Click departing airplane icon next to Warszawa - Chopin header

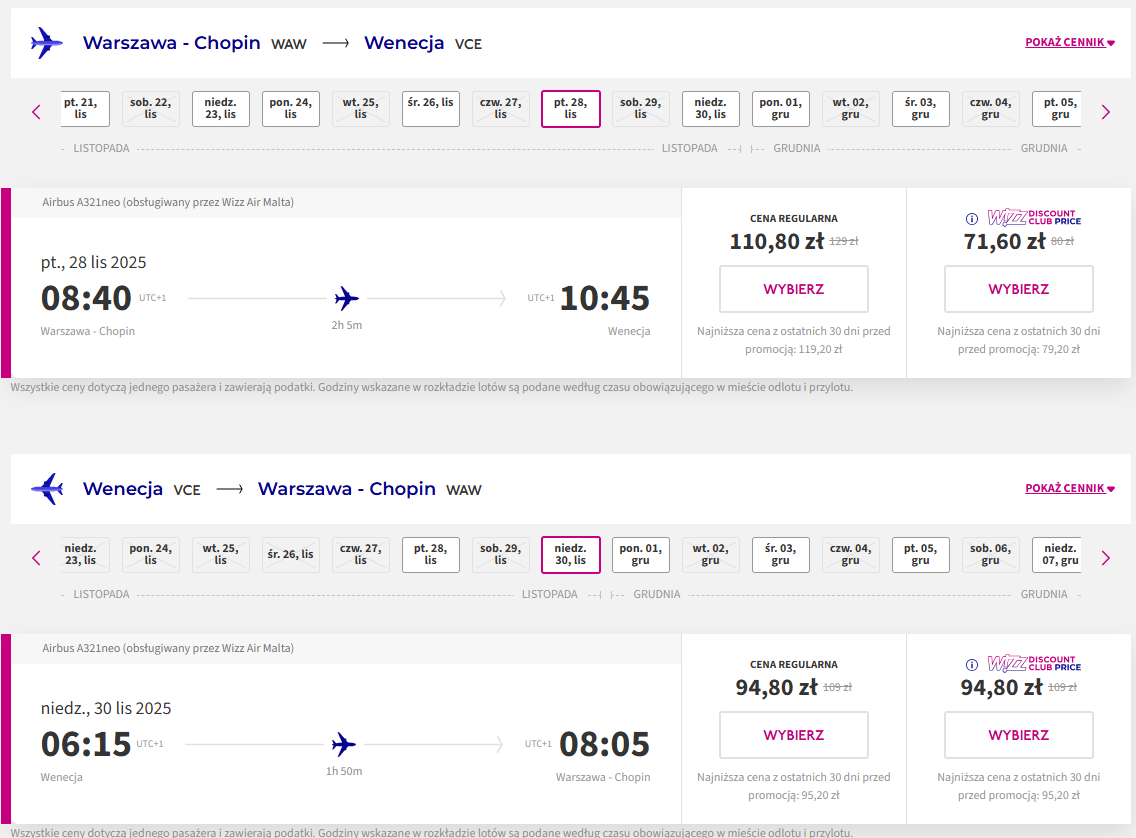[x=46, y=43]
